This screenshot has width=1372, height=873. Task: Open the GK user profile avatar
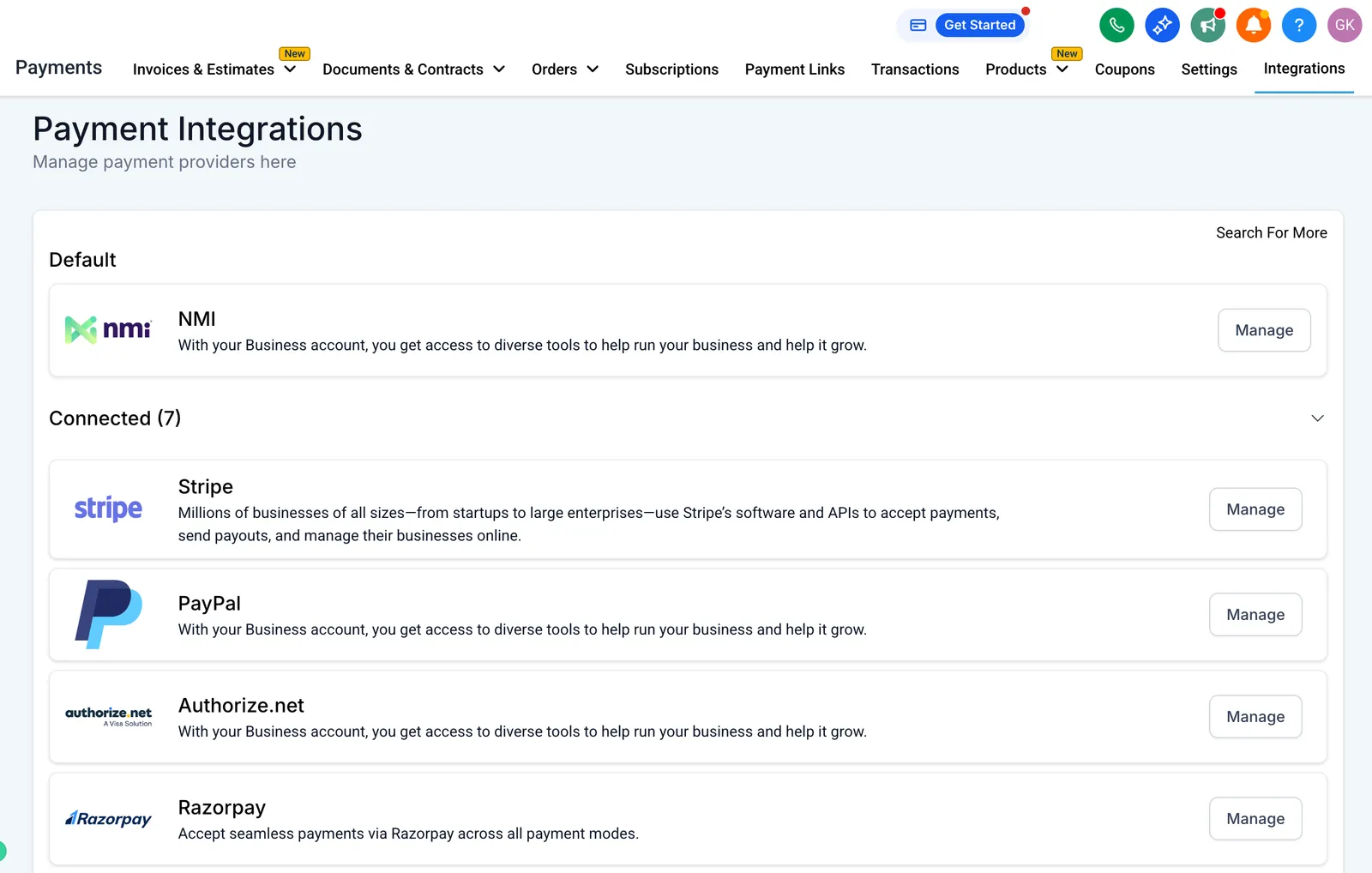[1345, 25]
